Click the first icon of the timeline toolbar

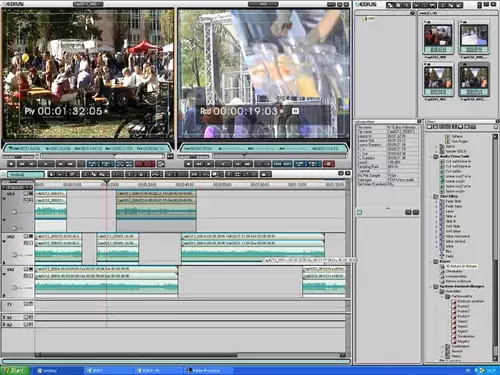(x=51, y=174)
